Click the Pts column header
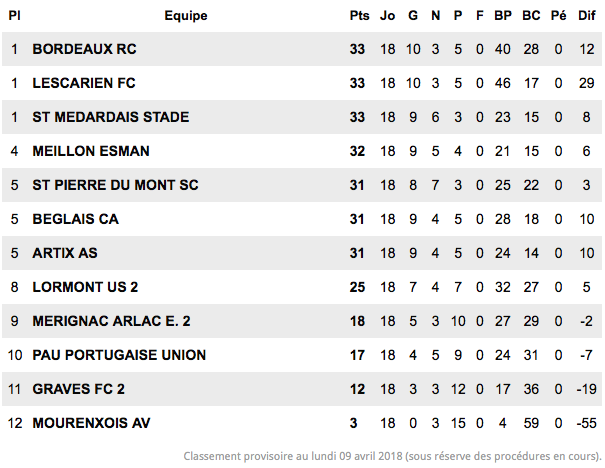Image resolution: width=605 pixels, height=468 pixels. coord(359,15)
